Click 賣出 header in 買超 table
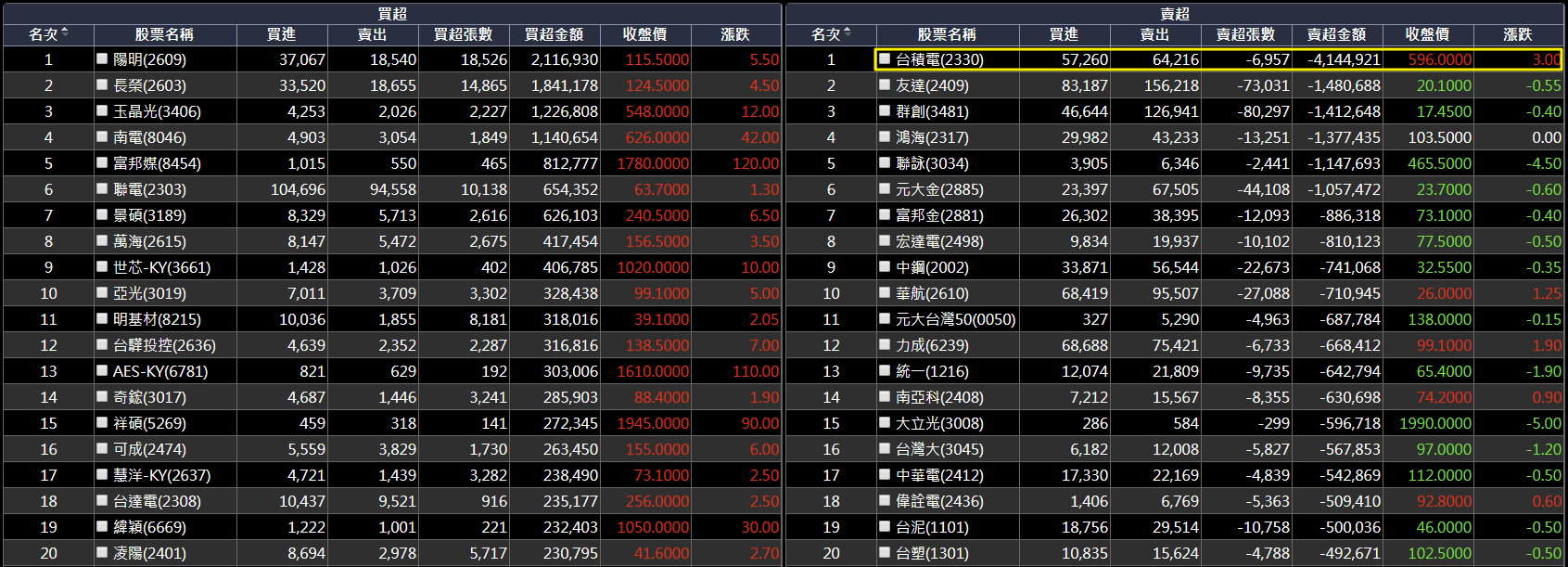1568x567 pixels. tap(372, 34)
